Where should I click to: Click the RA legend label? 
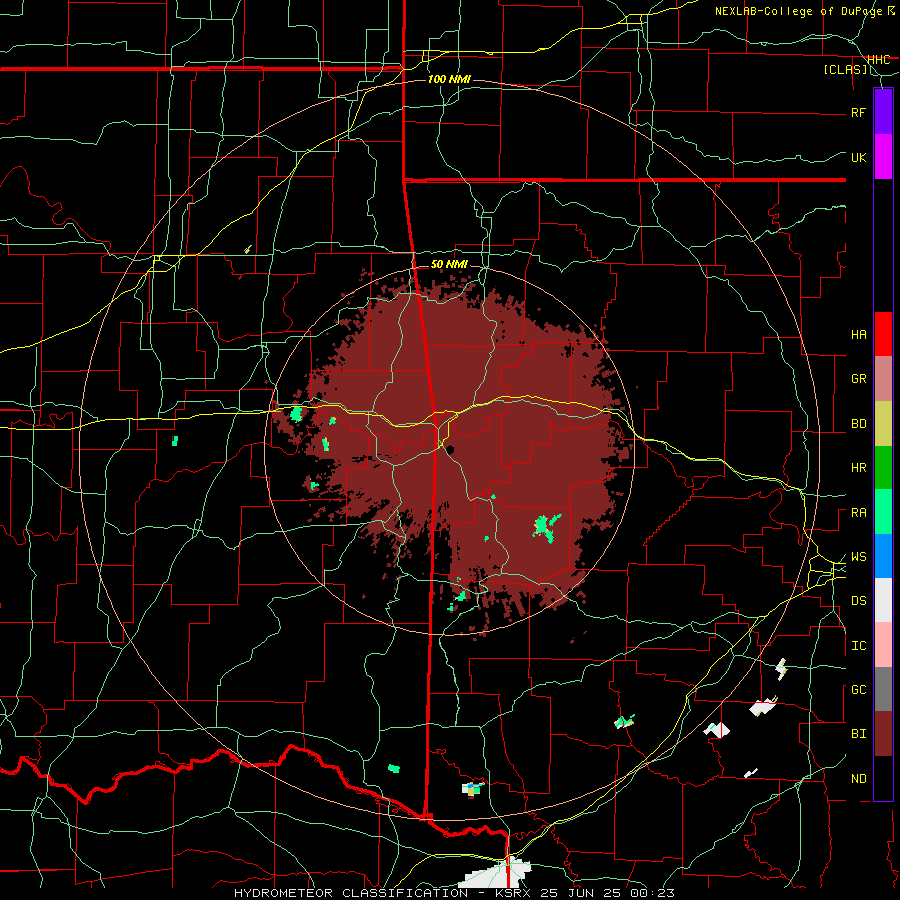858,513
